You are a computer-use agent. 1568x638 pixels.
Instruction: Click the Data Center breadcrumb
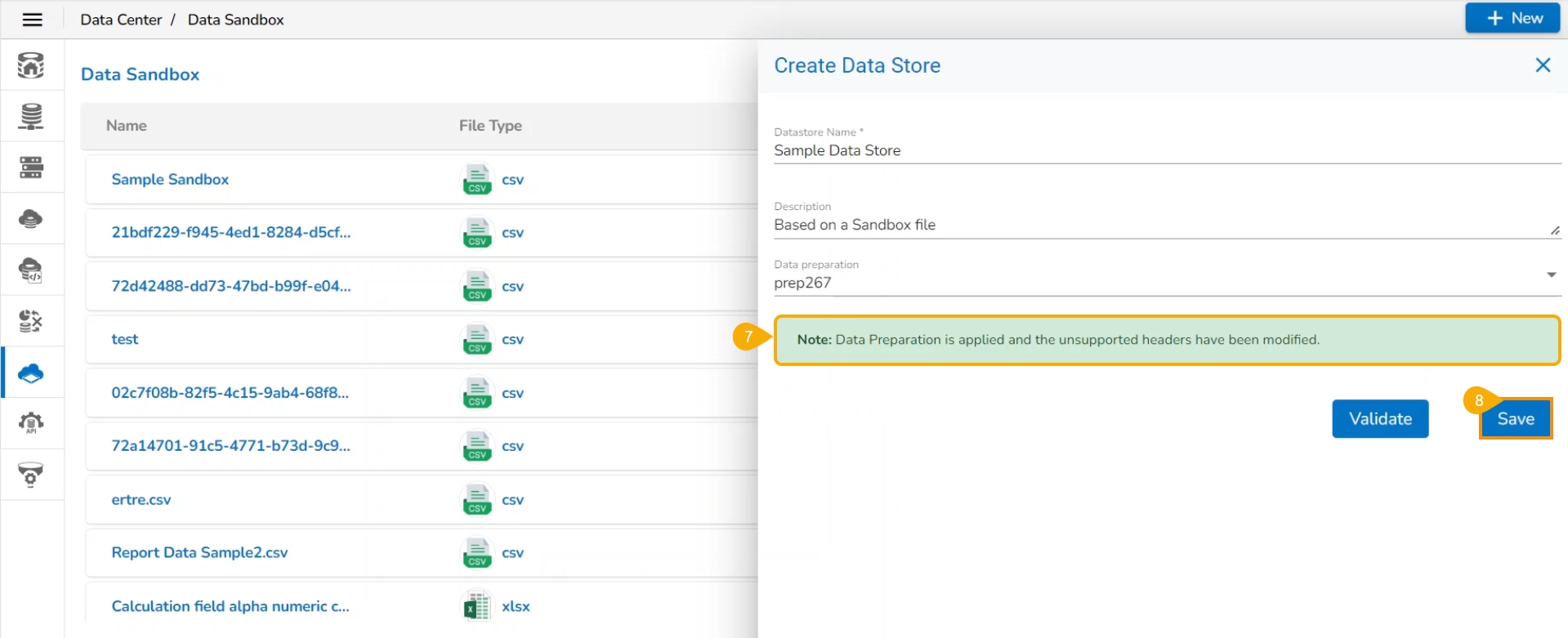[121, 20]
